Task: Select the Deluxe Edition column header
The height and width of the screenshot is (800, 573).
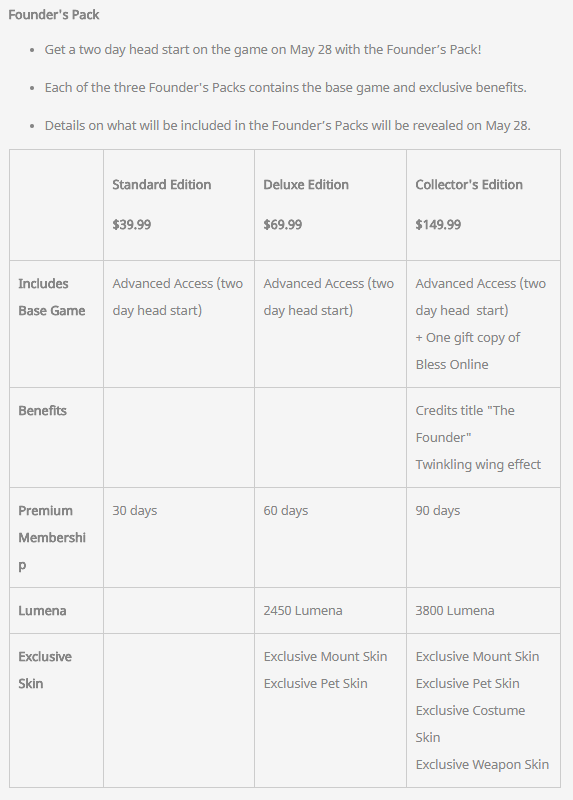Action: point(306,185)
